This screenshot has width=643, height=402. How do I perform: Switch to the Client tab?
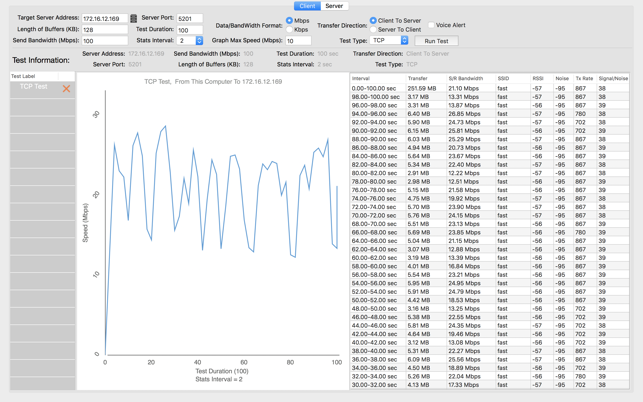[307, 6]
